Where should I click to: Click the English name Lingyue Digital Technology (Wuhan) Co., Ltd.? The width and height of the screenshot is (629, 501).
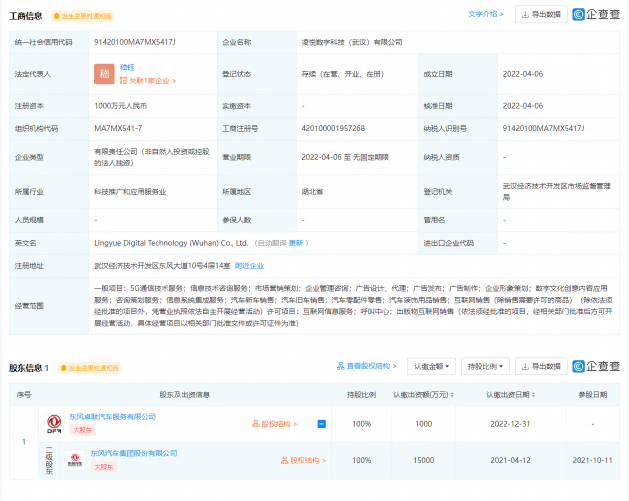[171, 243]
